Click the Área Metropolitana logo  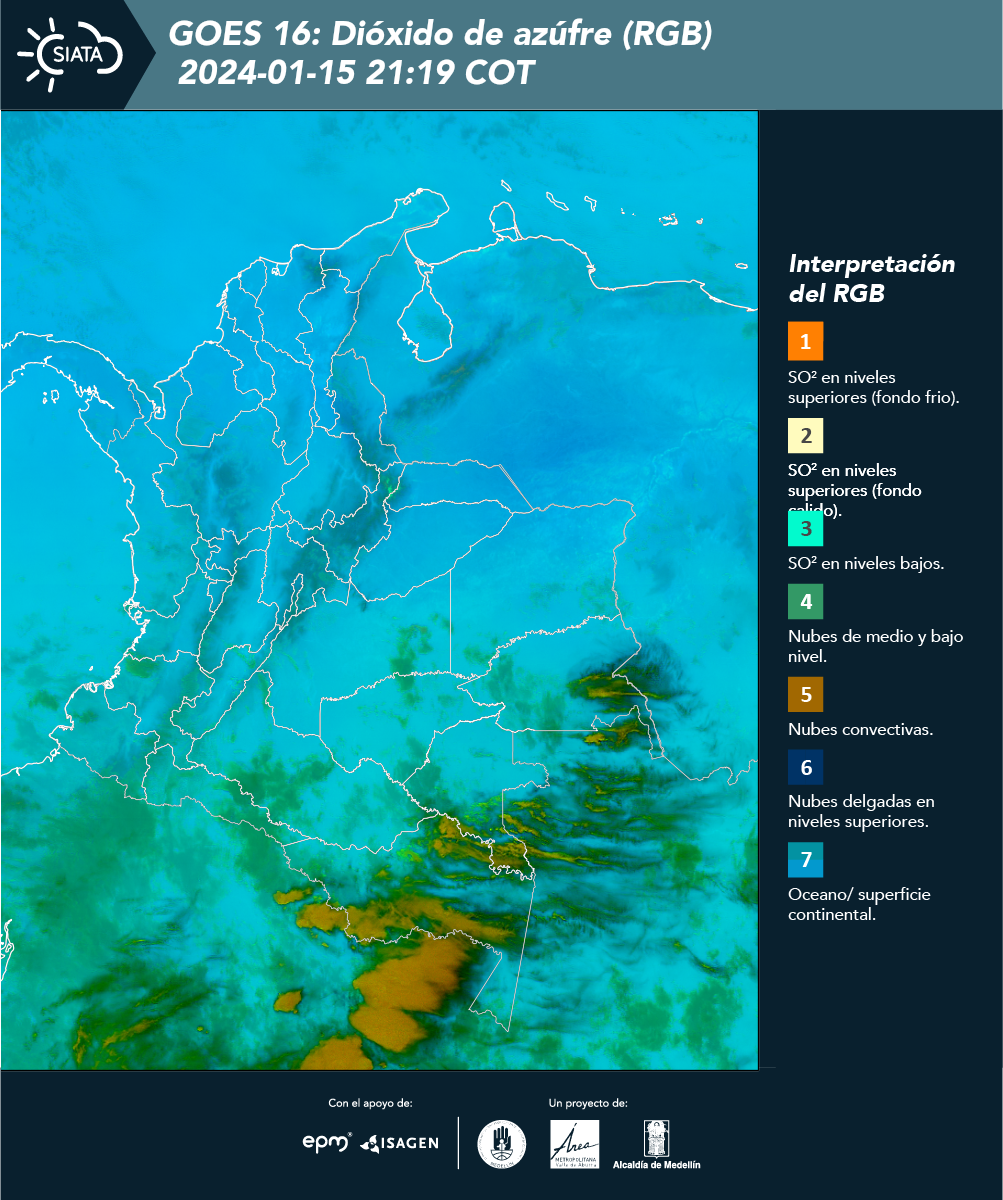[x=575, y=1144]
